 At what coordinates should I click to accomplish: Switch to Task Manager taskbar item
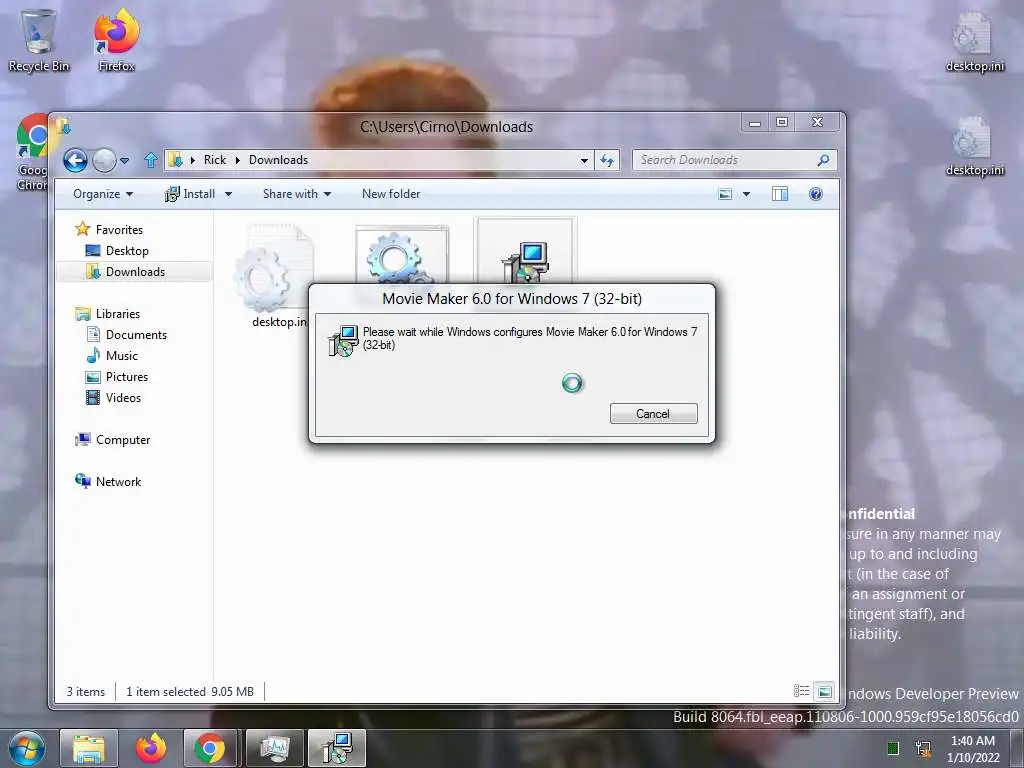pyautogui.click(x=274, y=748)
